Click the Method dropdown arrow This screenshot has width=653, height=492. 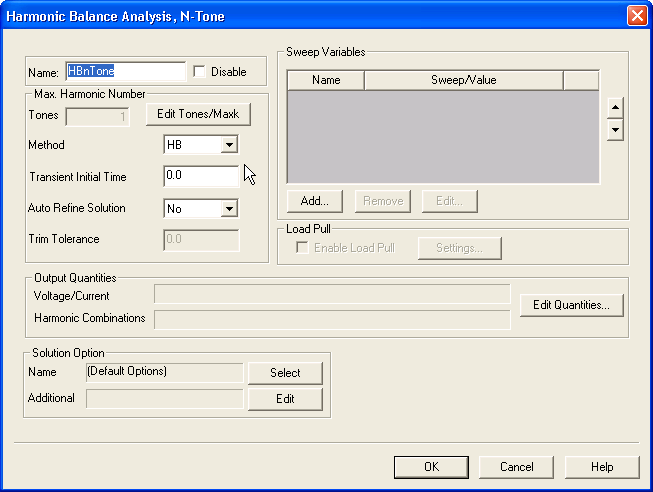coord(229,145)
